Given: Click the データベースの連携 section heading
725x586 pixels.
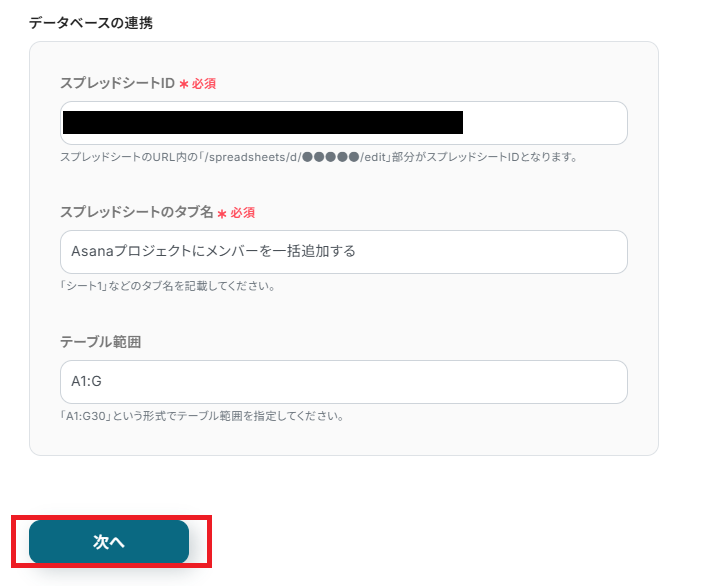Looking at the screenshot, I should click(91, 21).
